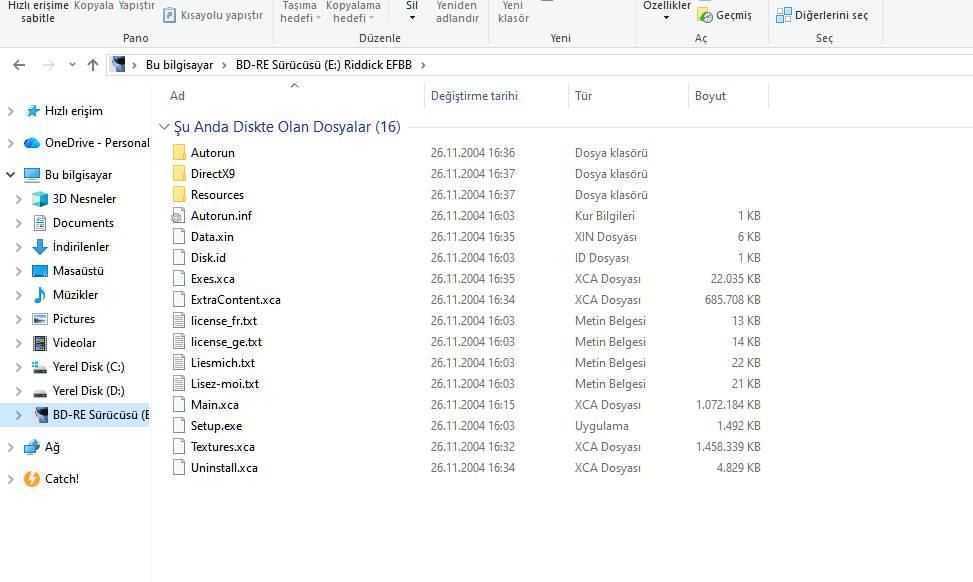Select Setup.exe application

(x=217, y=426)
